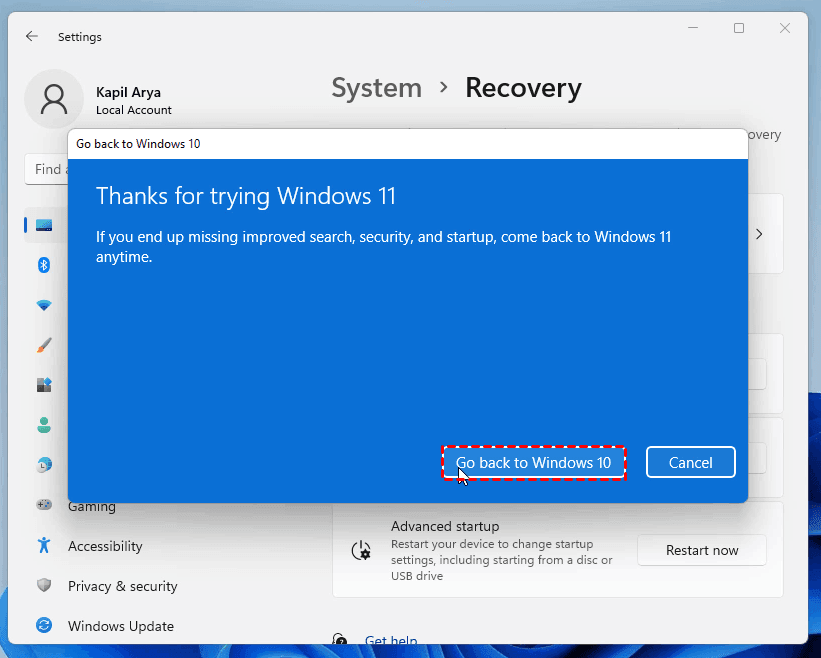Open the Apps sidebar icon
The image size is (821, 658).
click(x=44, y=385)
